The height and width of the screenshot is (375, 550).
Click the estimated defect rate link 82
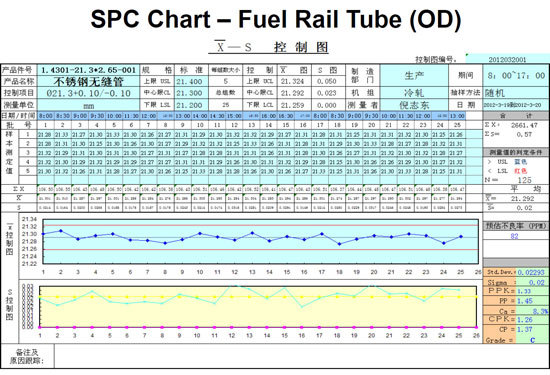point(514,236)
